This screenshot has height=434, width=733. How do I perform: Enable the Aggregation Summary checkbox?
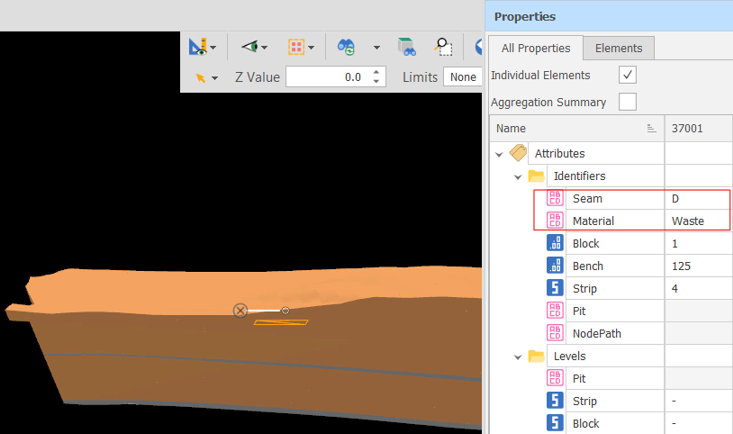(x=627, y=101)
